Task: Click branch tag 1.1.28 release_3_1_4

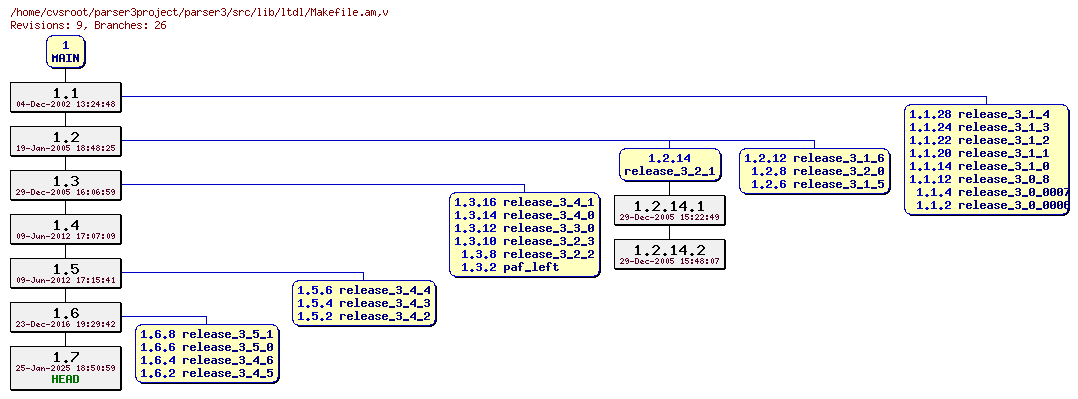Action: click(x=979, y=114)
